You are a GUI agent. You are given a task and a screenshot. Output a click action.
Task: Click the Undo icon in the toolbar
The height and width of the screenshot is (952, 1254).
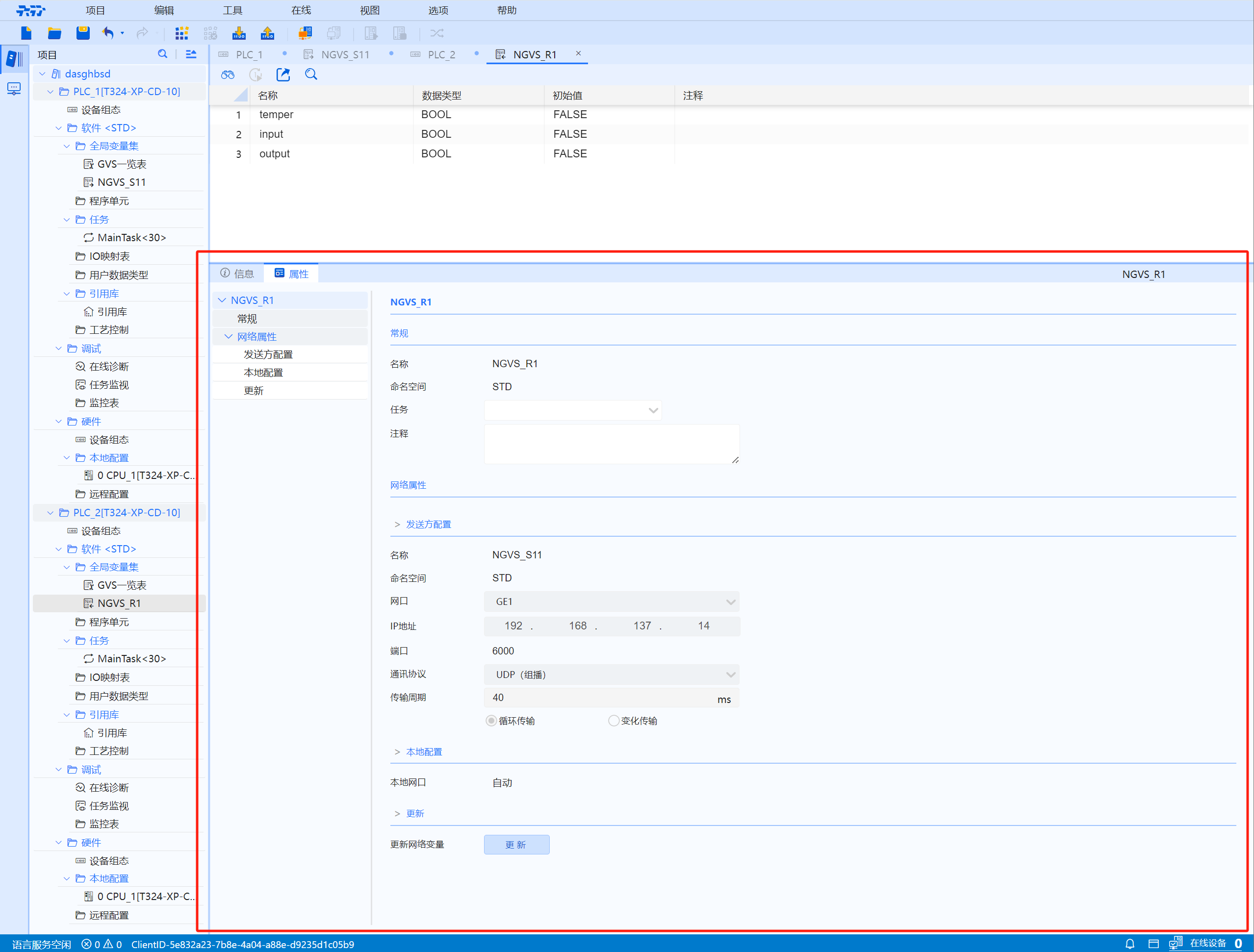[108, 33]
